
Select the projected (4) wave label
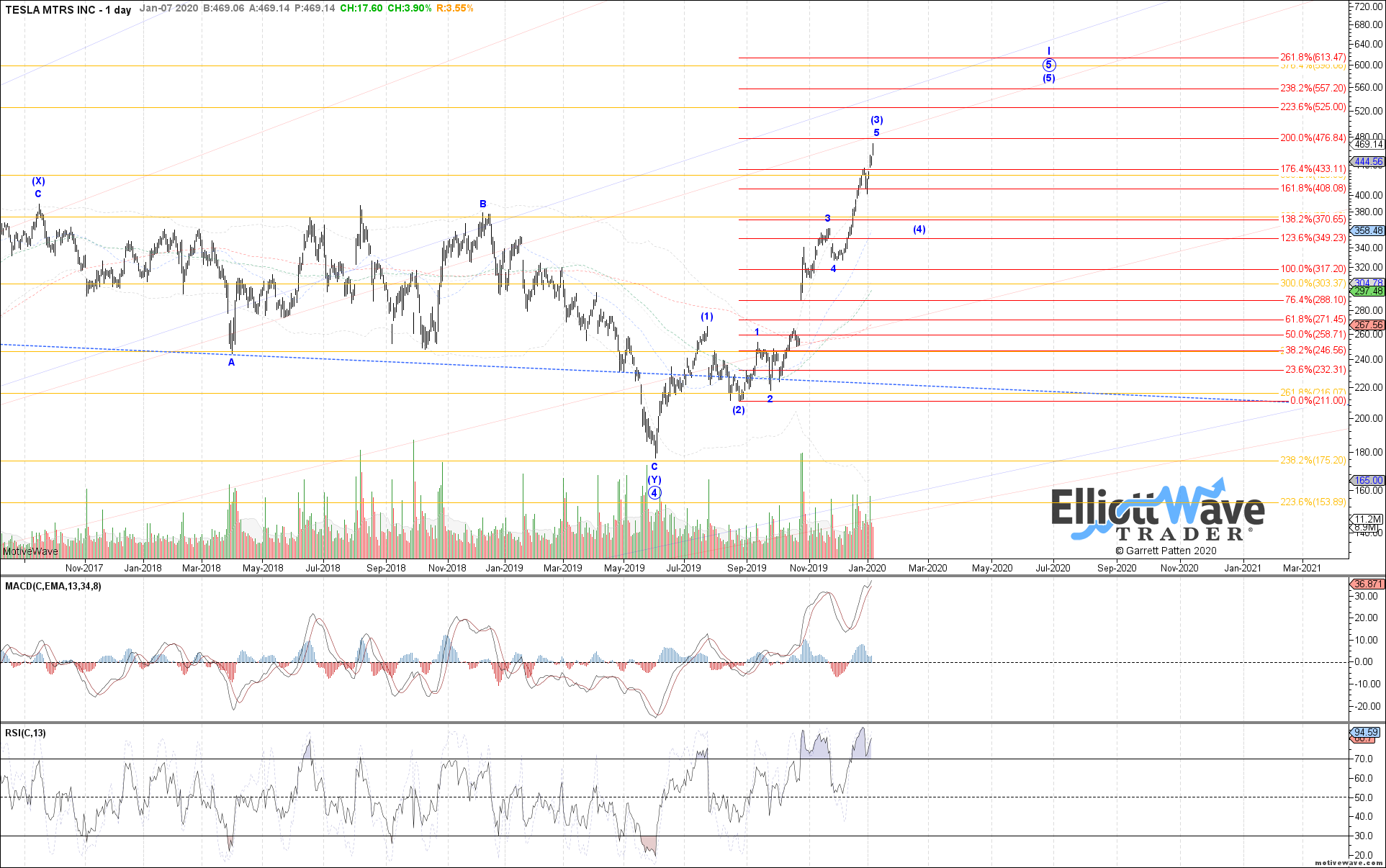click(919, 230)
